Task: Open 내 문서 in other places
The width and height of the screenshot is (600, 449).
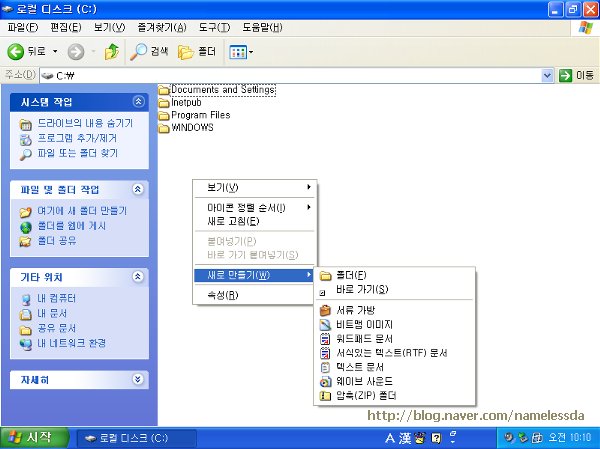Action: 52,313
